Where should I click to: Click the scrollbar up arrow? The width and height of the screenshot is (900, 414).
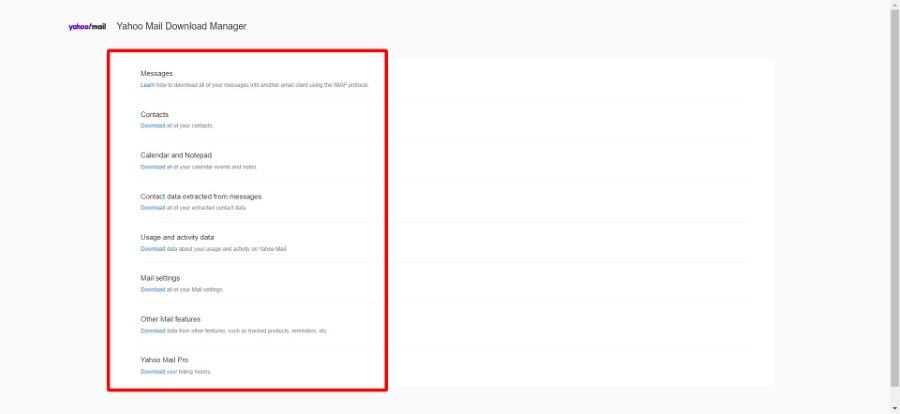895,4
